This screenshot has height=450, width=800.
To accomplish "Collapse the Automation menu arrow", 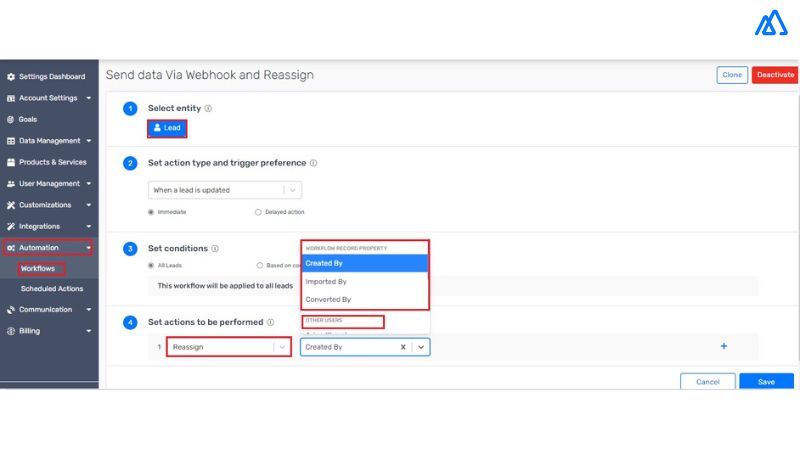I will pyautogui.click(x=89, y=248).
